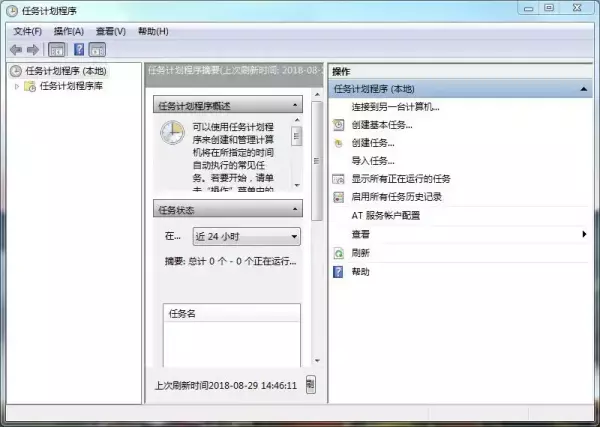Click down arrow of overview text scrollbar
The width and height of the screenshot is (600, 427).
click(297, 185)
